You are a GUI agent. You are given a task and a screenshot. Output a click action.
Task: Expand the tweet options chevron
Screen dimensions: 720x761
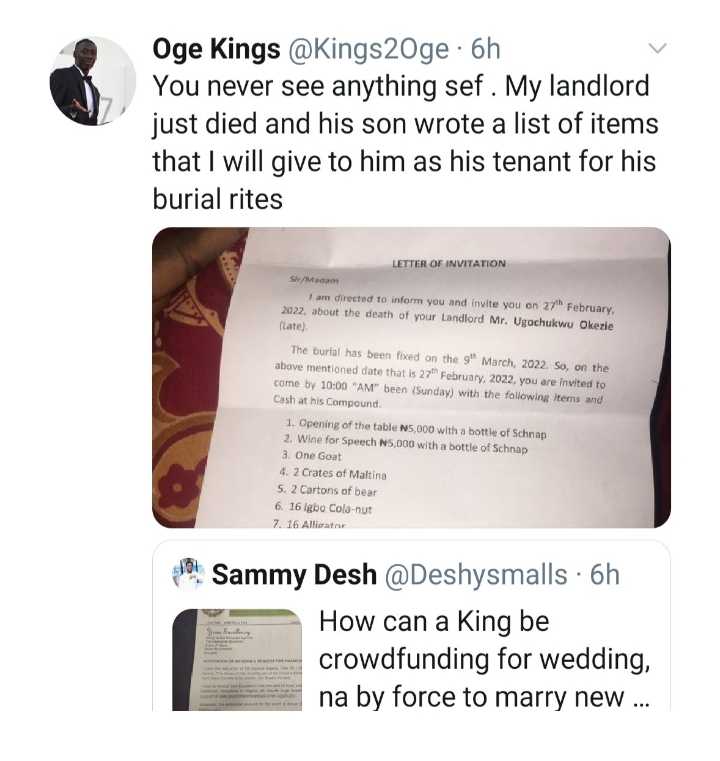[x=657, y=47]
